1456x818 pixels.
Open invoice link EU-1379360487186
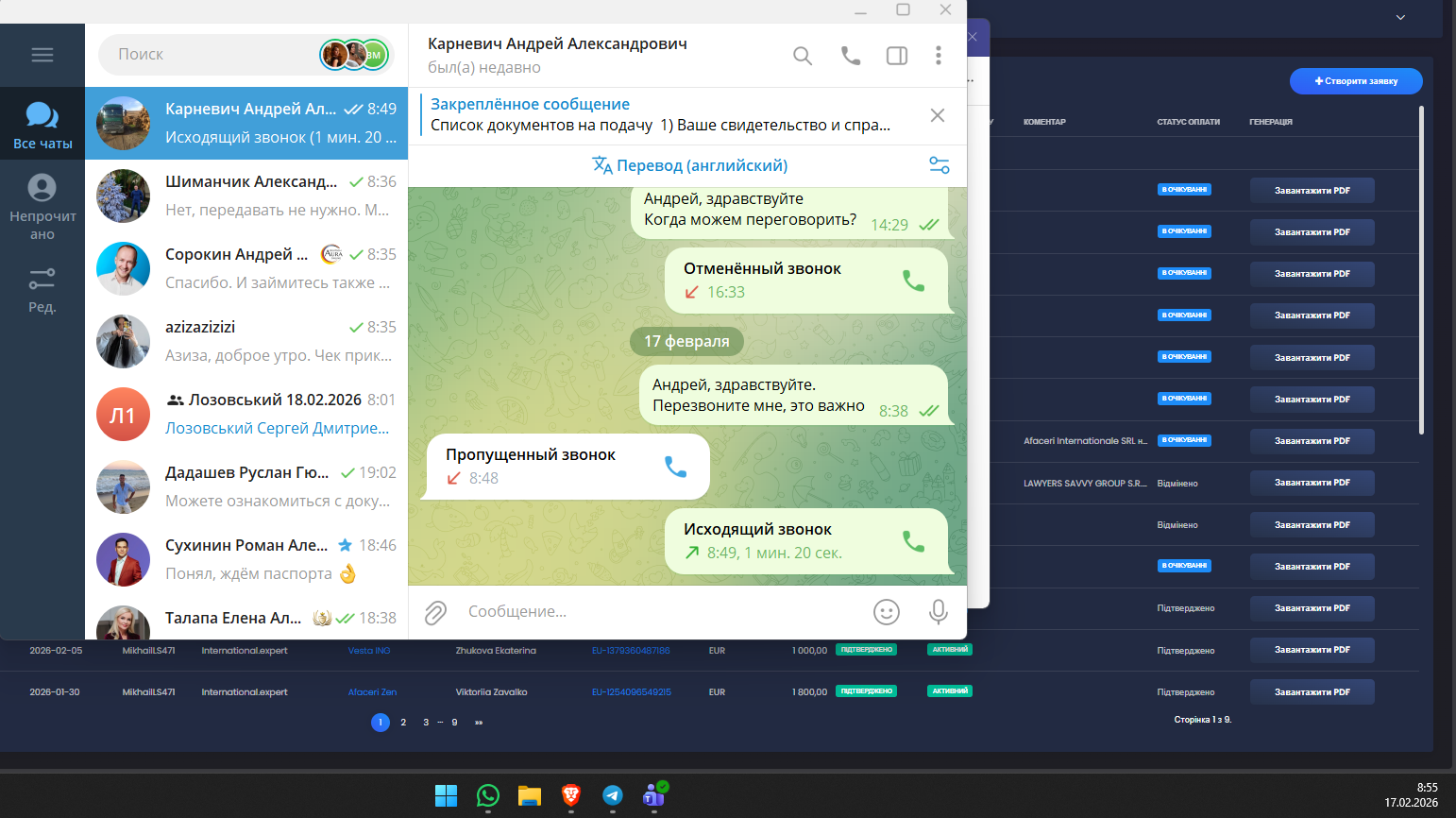[x=631, y=651]
